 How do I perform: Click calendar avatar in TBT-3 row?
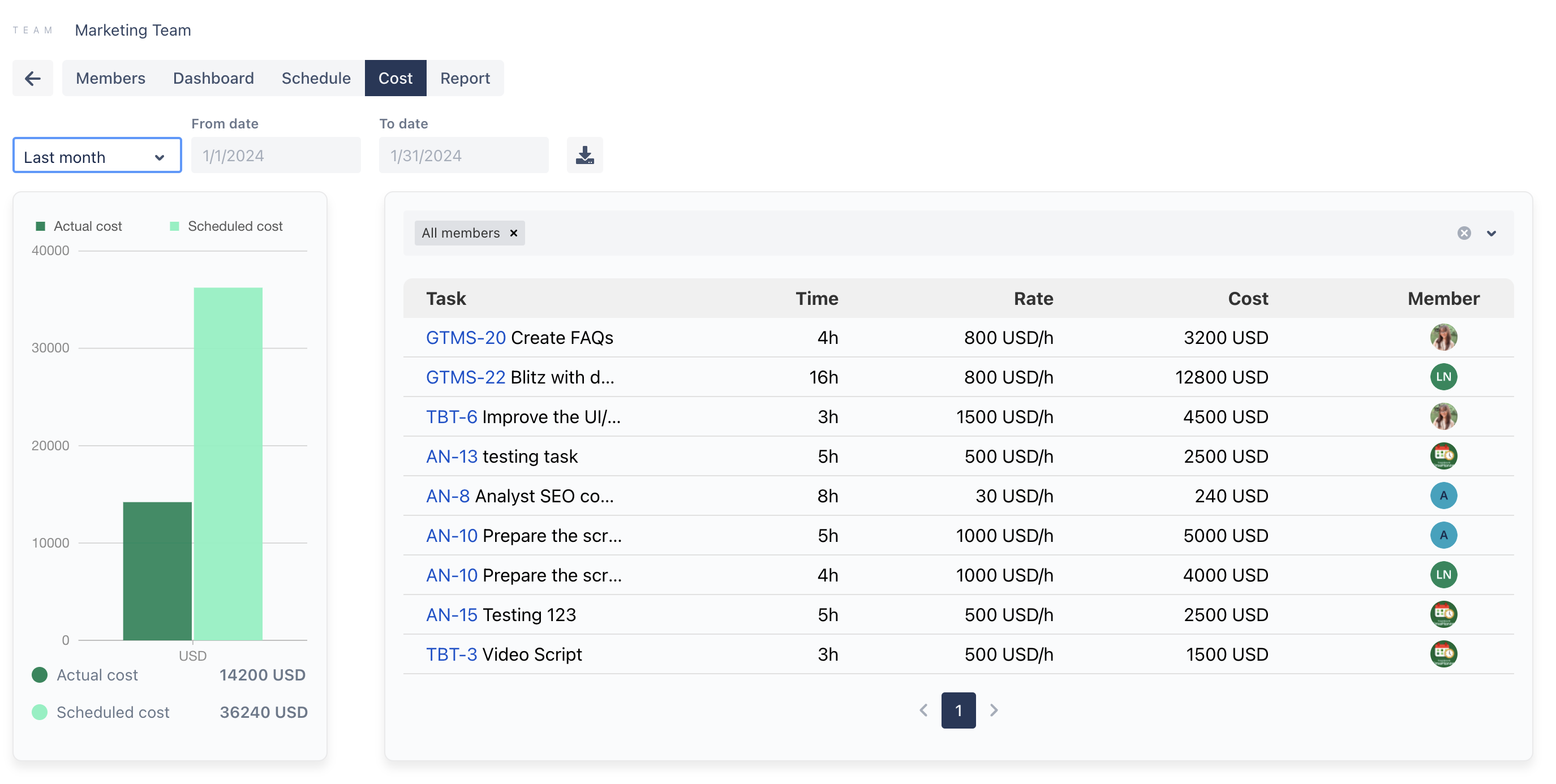(x=1443, y=654)
